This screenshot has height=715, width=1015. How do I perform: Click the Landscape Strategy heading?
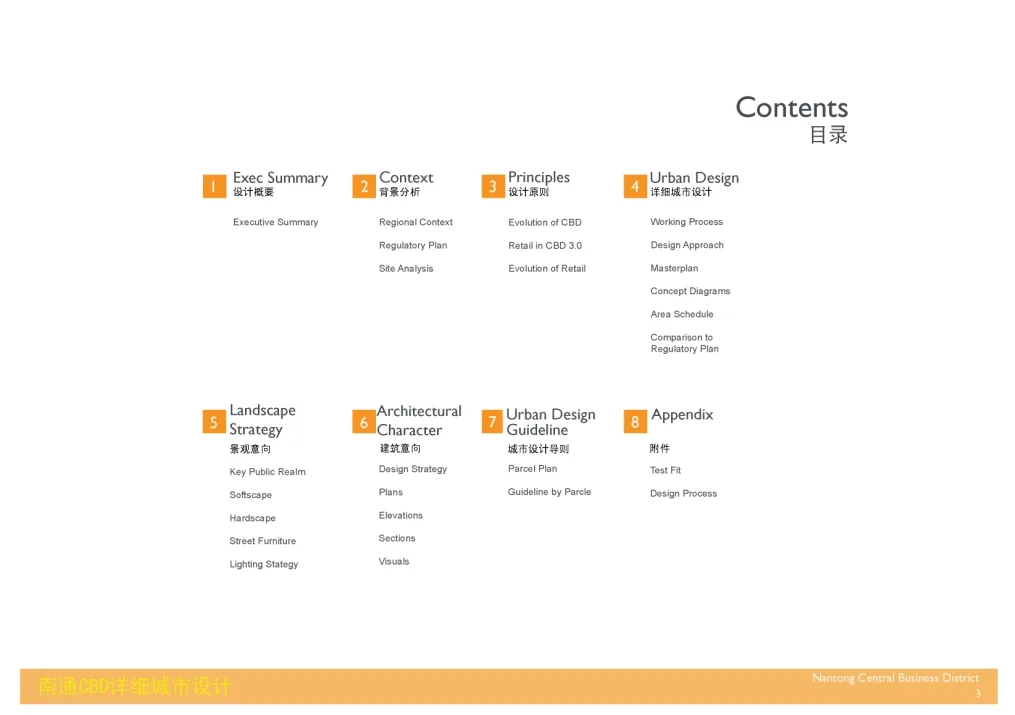click(x=262, y=420)
